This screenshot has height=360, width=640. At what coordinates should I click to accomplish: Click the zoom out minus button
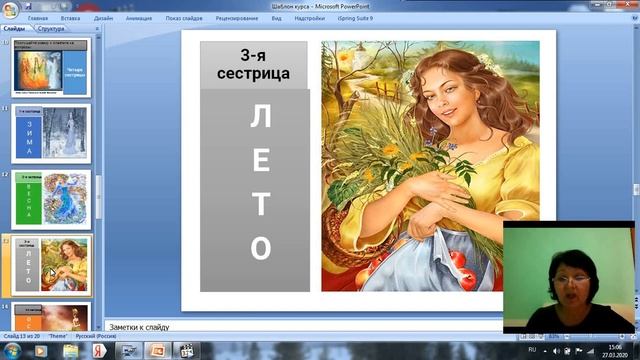[x=567, y=337]
